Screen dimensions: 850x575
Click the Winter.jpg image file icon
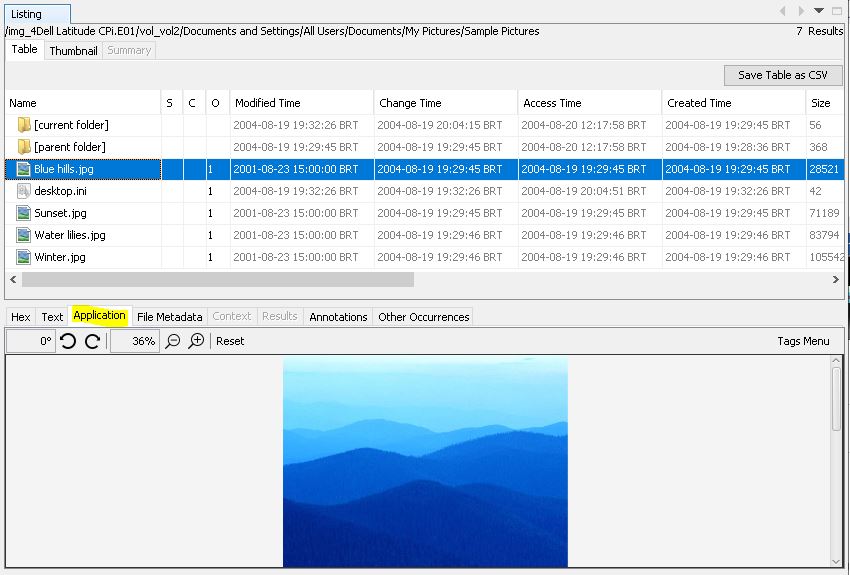24,257
